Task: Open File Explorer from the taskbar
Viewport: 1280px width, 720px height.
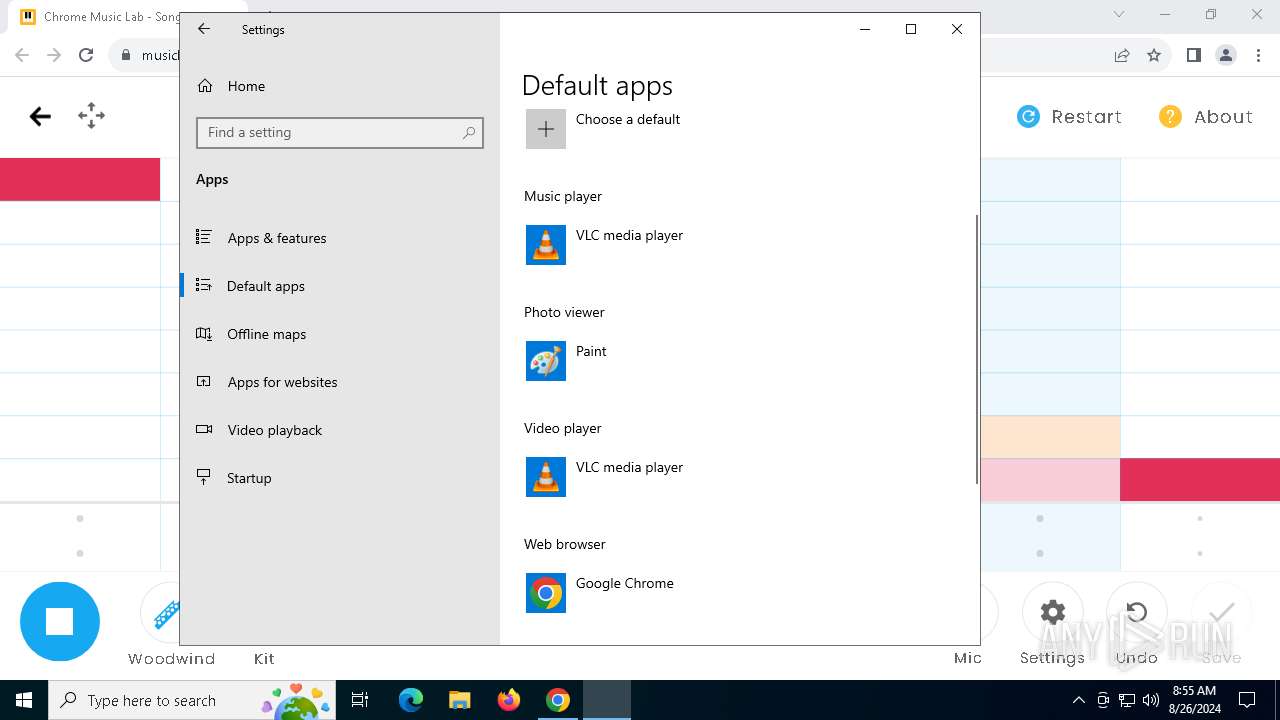Action: tap(459, 700)
